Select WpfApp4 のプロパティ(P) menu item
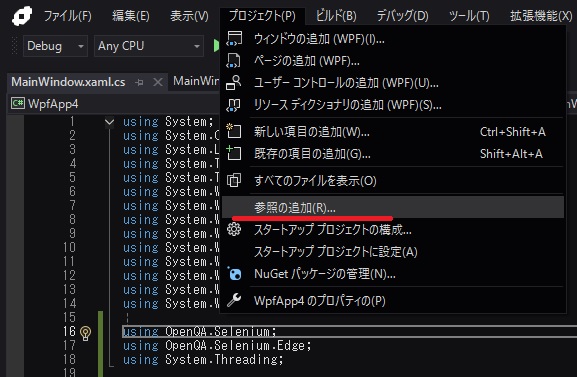 pyautogui.click(x=393, y=301)
